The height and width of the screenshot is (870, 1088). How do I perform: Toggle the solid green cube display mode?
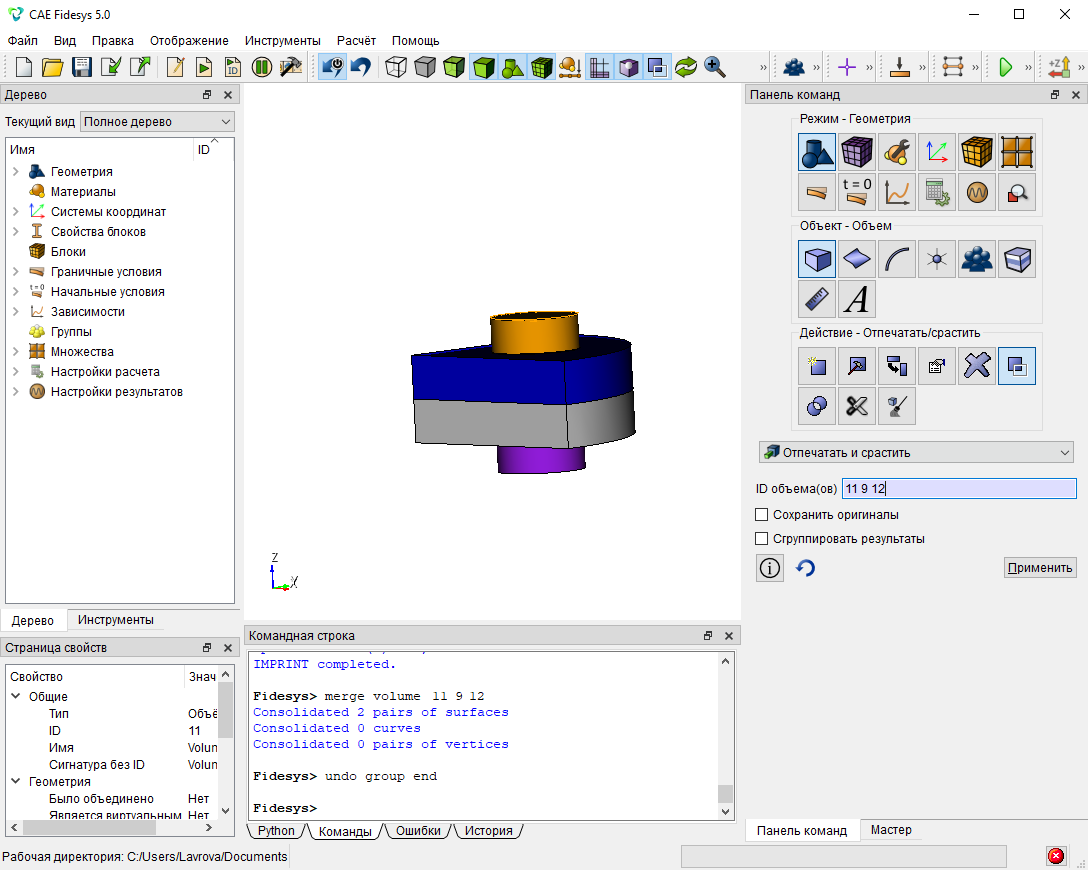click(483, 67)
